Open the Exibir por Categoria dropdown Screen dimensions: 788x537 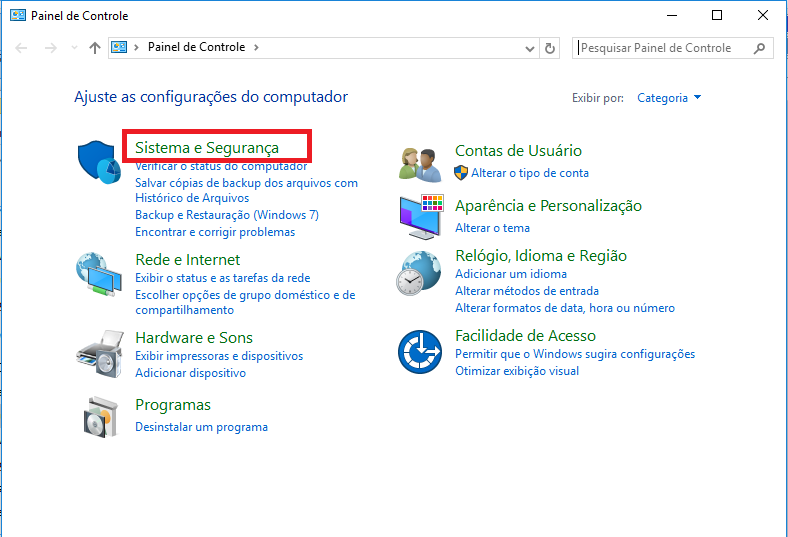pyautogui.click(x=669, y=97)
